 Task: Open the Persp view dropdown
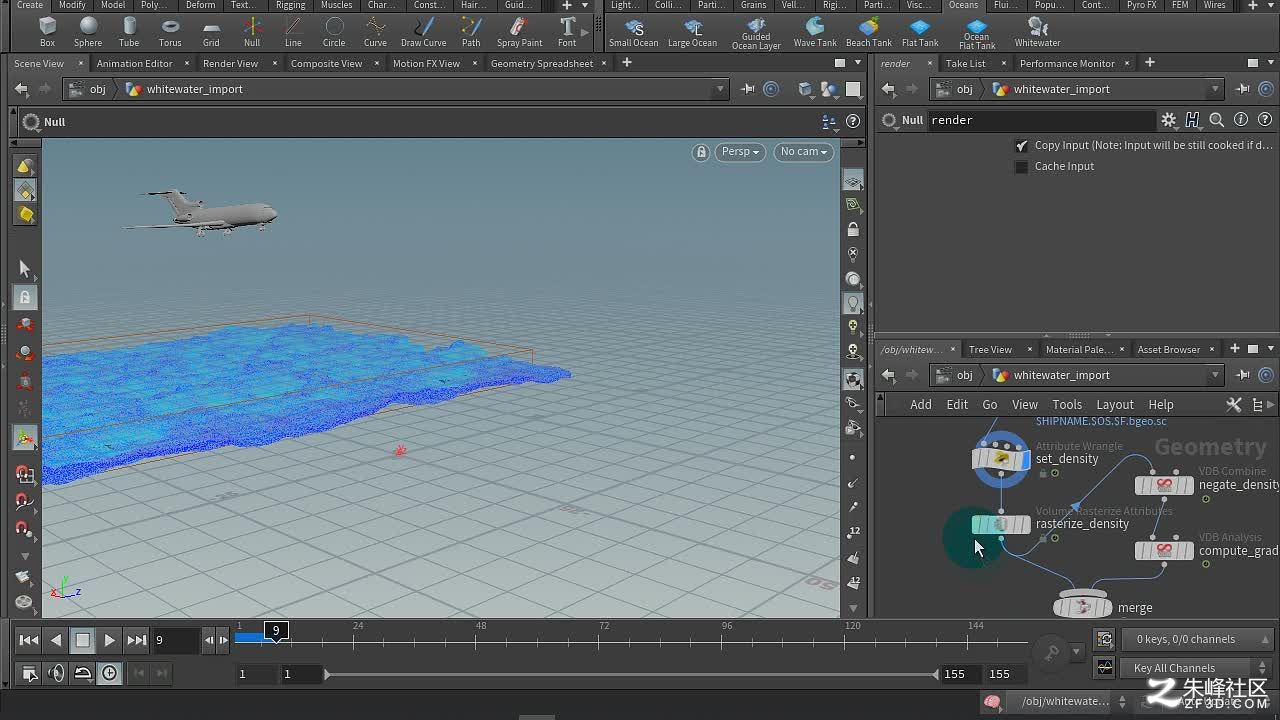[741, 152]
